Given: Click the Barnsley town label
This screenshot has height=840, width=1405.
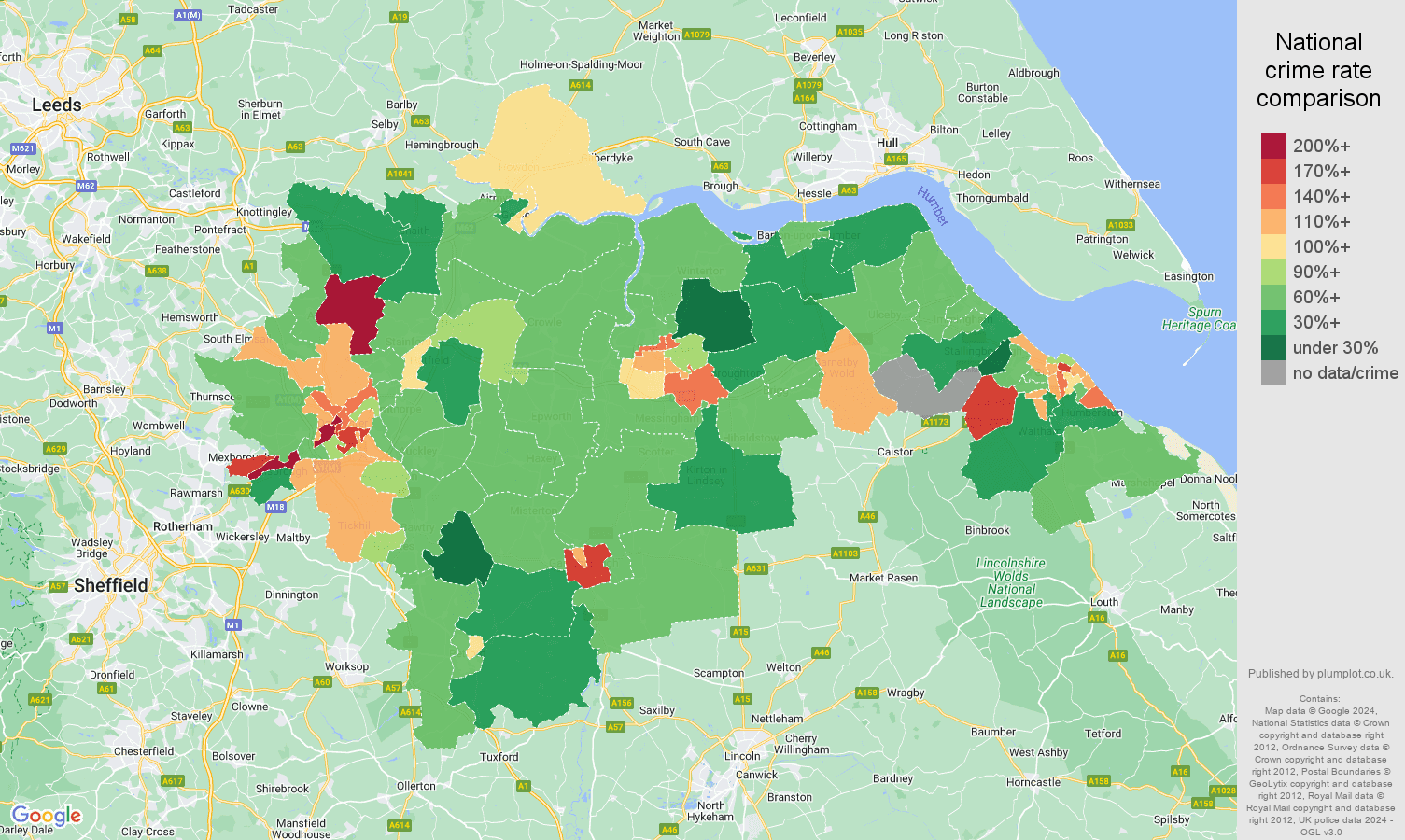Looking at the screenshot, I should tap(105, 389).
